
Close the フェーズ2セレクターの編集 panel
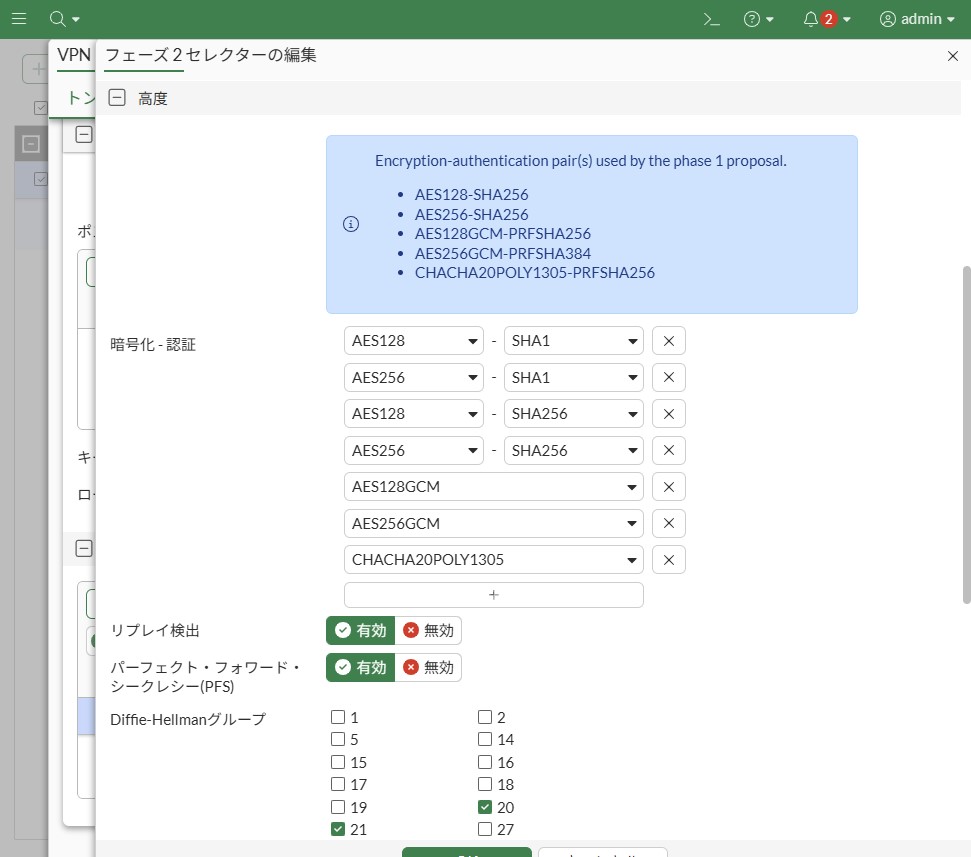(952, 56)
